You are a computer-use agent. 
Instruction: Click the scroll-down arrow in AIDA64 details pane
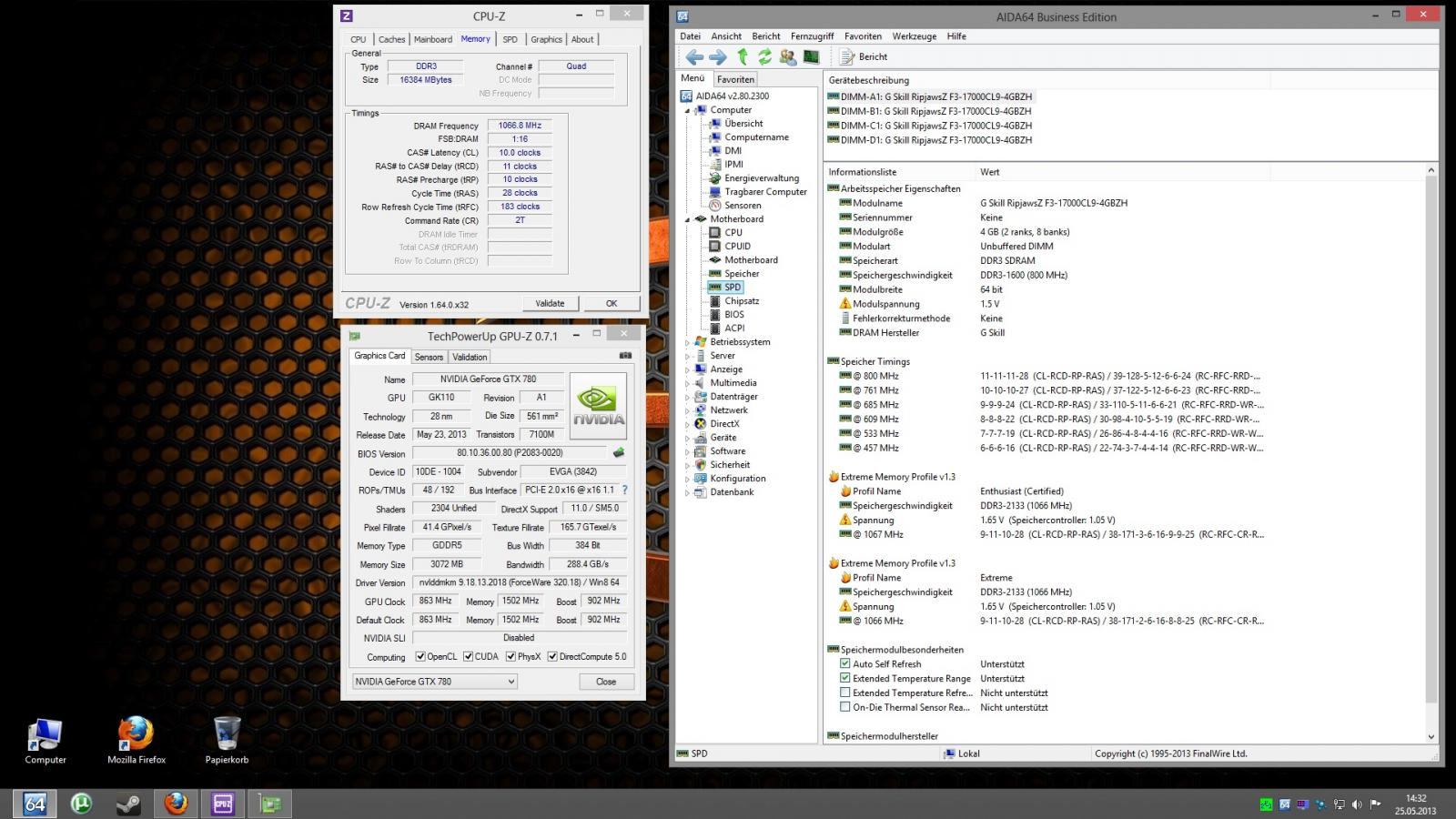(1431, 737)
